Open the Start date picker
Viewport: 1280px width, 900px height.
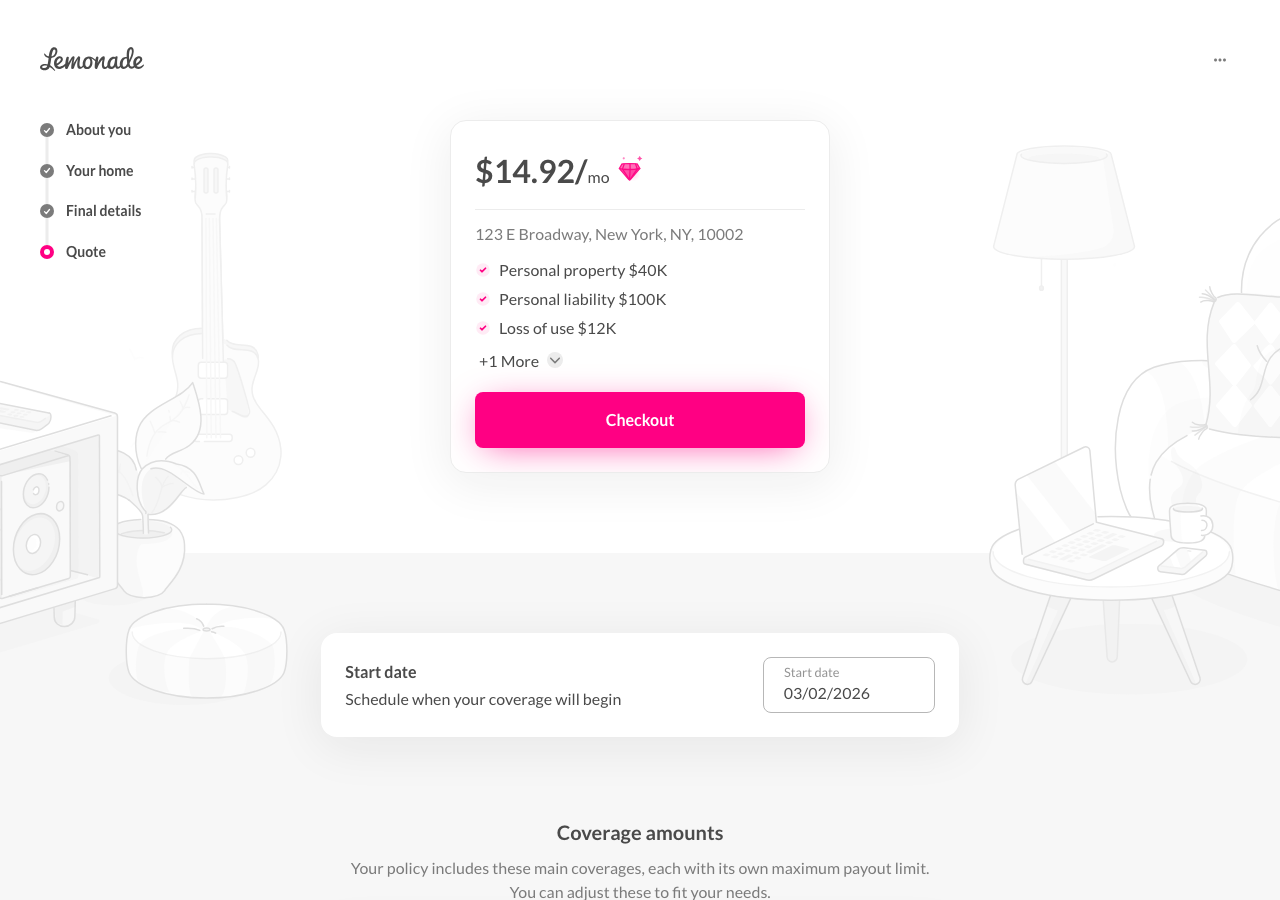point(848,684)
